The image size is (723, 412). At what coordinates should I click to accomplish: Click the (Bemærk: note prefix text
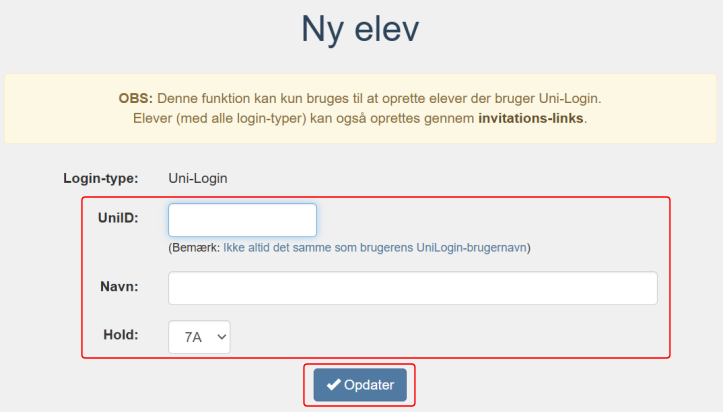194,247
